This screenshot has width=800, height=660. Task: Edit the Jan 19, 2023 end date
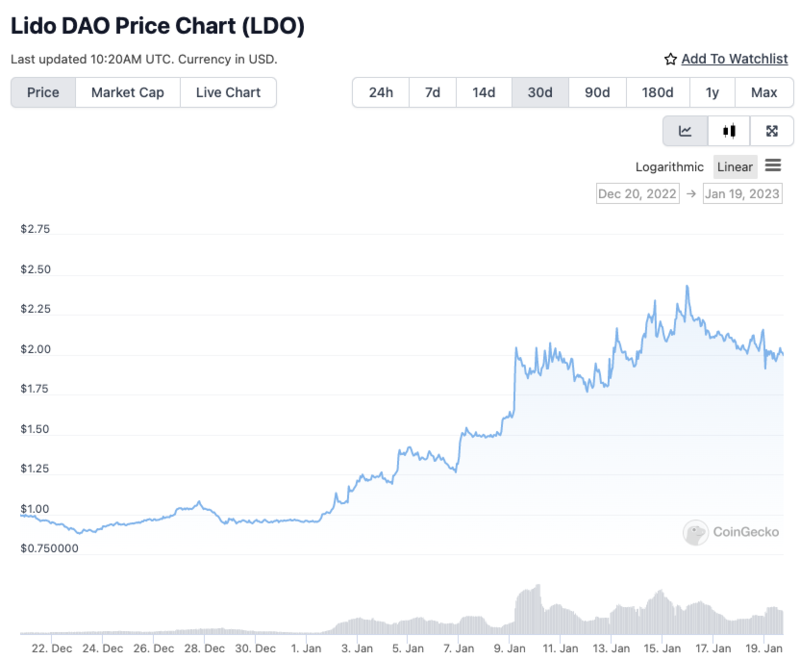743,194
